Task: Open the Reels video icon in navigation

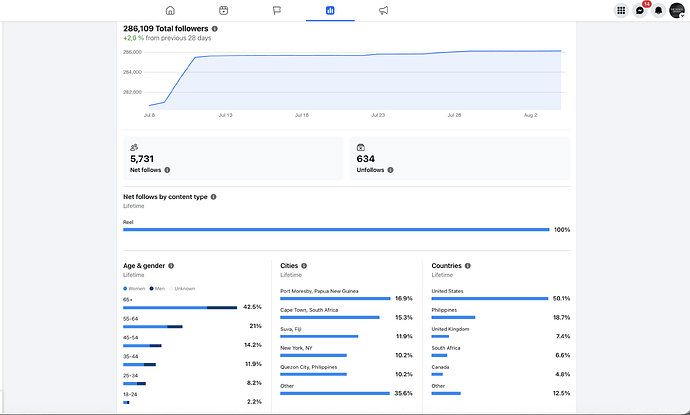Action: coord(224,10)
